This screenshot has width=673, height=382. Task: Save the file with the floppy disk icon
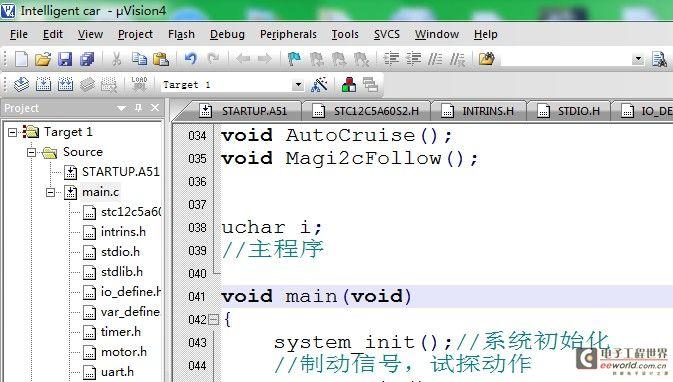click(65, 59)
